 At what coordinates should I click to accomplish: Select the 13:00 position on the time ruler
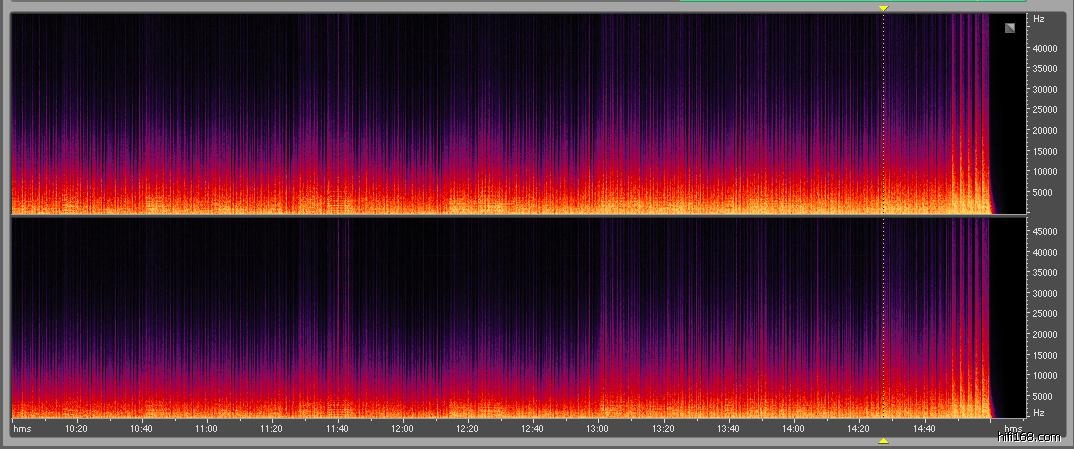(x=597, y=428)
